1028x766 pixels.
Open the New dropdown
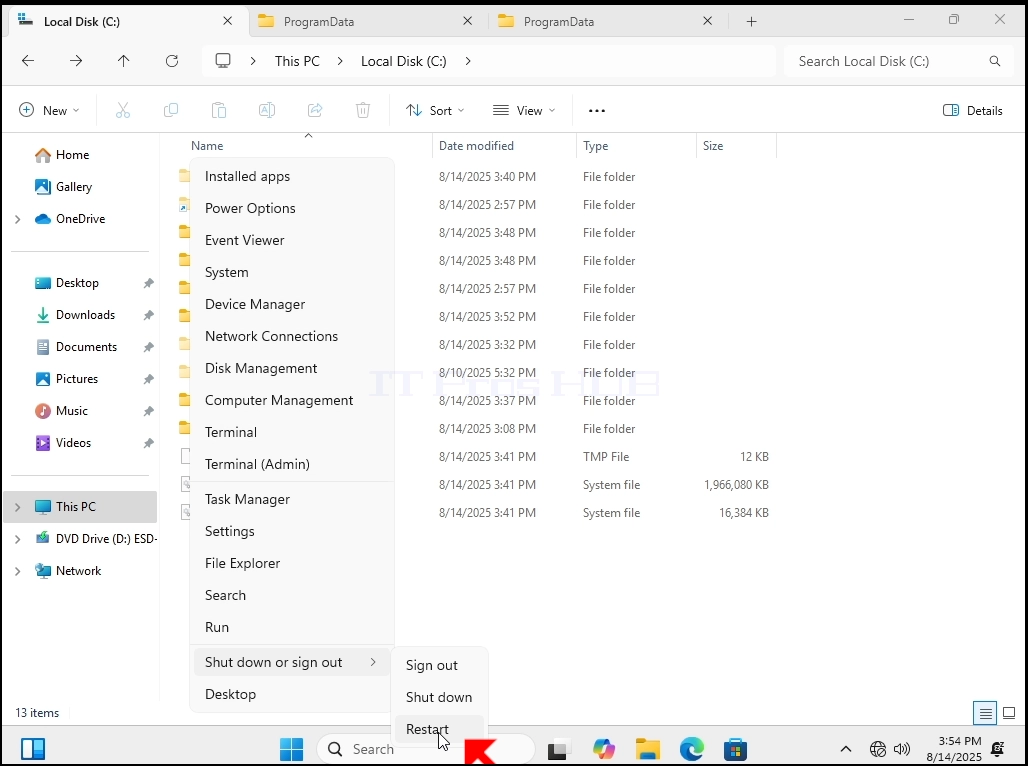[49, 110]
